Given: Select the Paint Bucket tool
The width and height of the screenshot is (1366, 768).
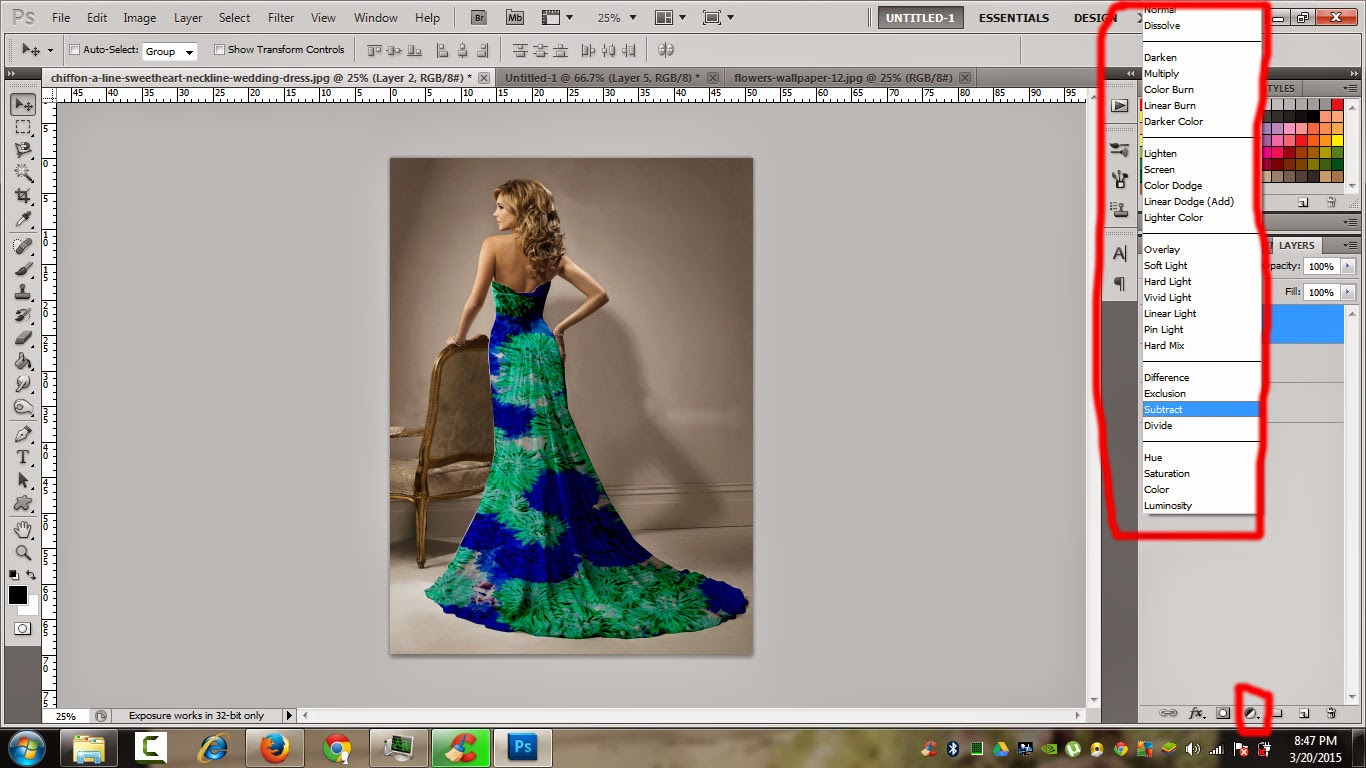Looking at the screenshot, I should [22, 361].
